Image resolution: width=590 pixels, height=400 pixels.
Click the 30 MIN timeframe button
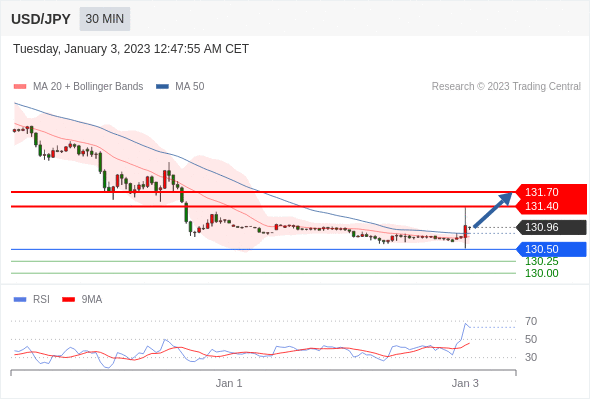click(105, 19)
